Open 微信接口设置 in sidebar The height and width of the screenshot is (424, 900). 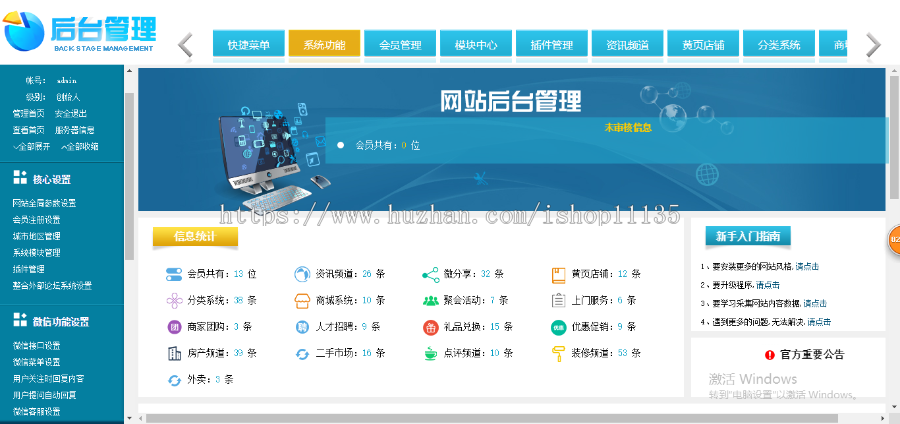(x=36, y=345)
